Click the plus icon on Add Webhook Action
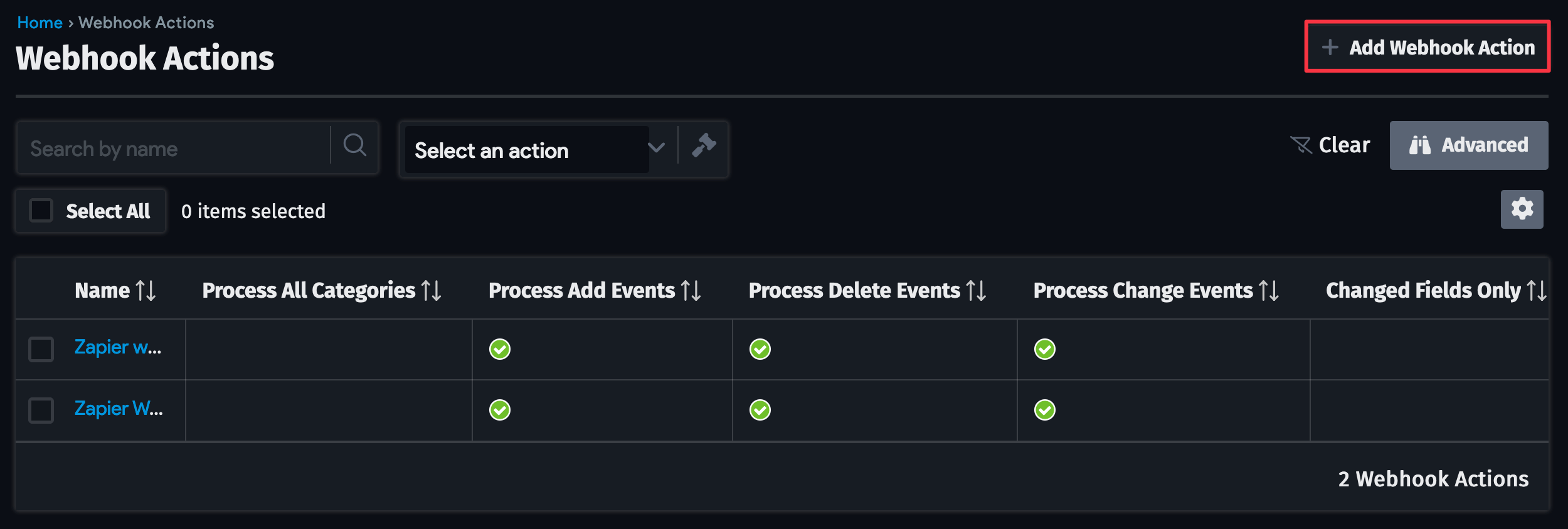This screenshot has height=529, width=1568. 1331,46
